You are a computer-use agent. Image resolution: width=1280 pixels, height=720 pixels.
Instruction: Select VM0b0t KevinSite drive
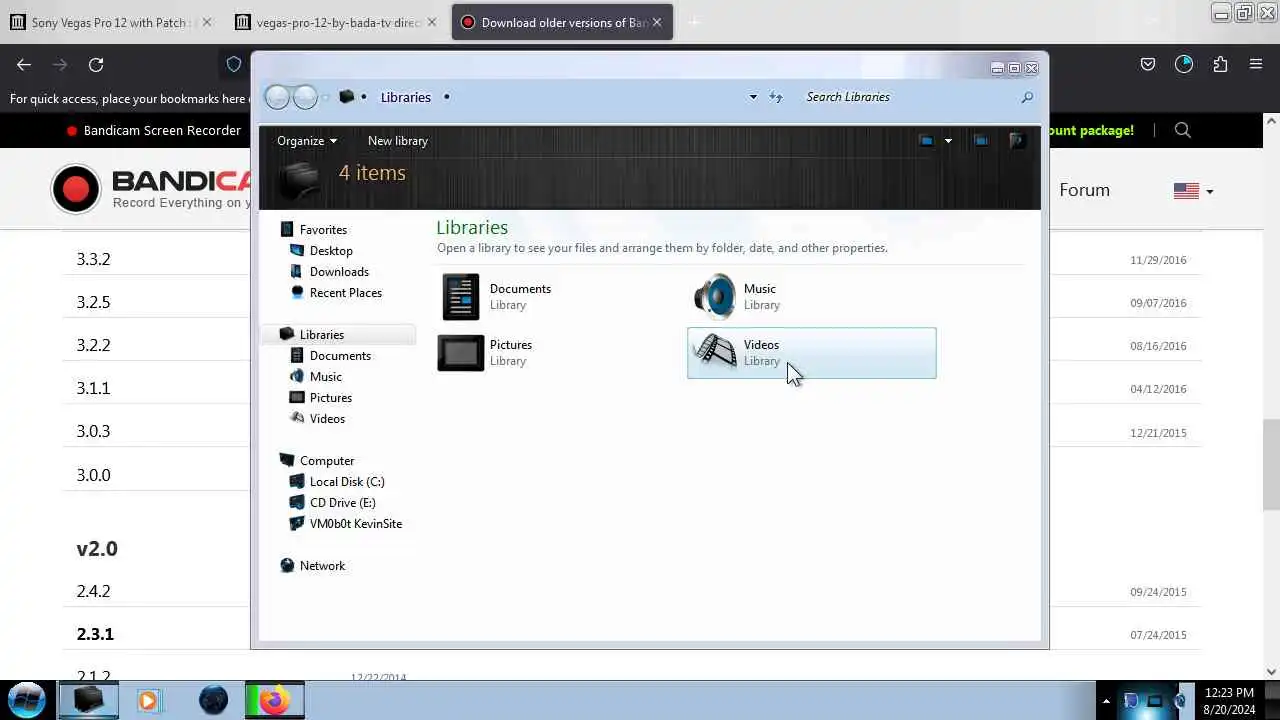(x=356, y=524)
